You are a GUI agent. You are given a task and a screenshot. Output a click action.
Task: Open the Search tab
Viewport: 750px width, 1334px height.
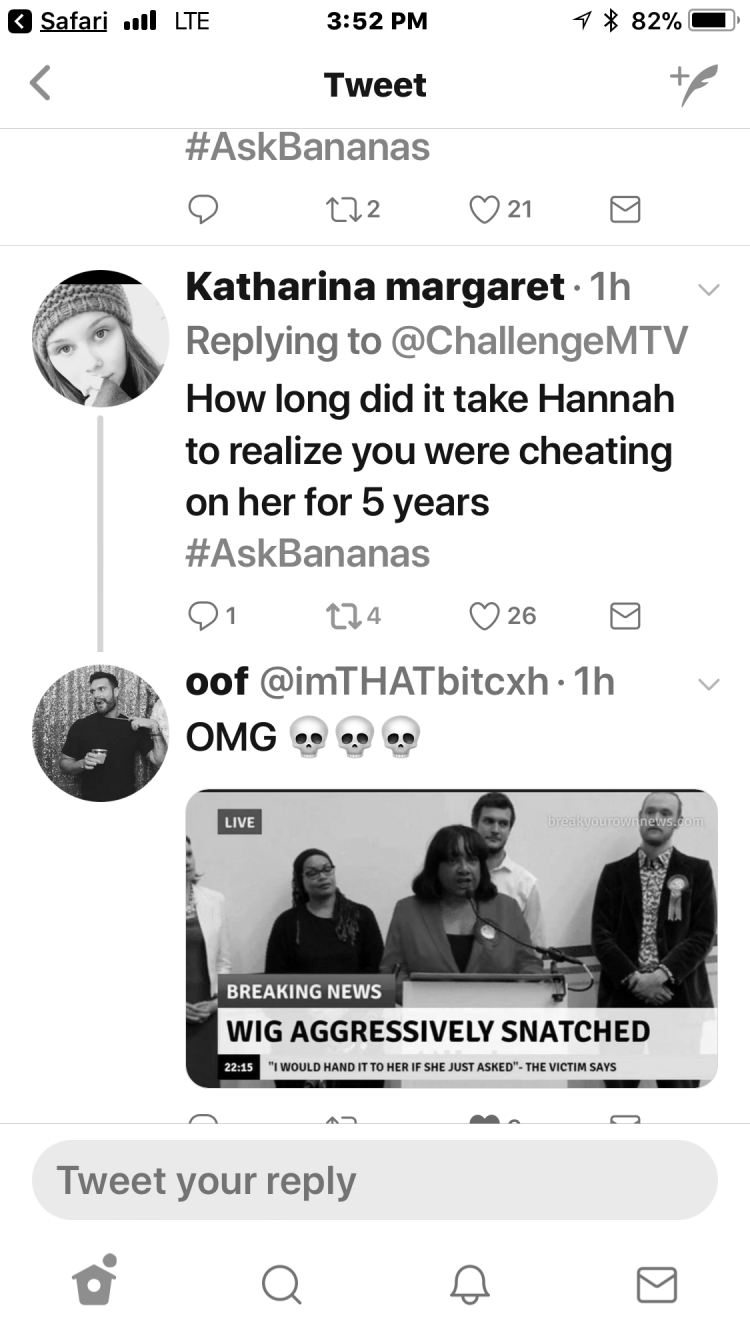click(x=281, y=1284)
